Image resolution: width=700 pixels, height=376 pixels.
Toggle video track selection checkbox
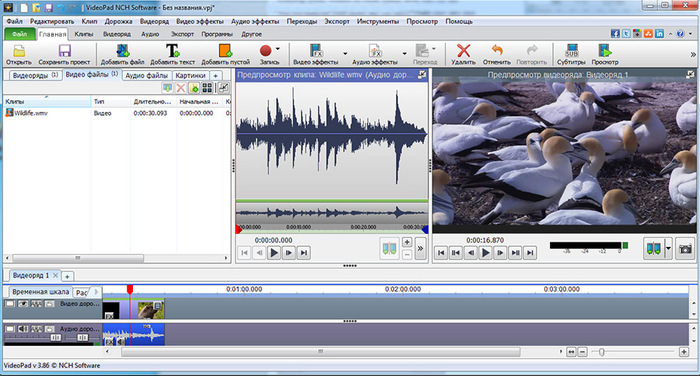click(10, 304)
